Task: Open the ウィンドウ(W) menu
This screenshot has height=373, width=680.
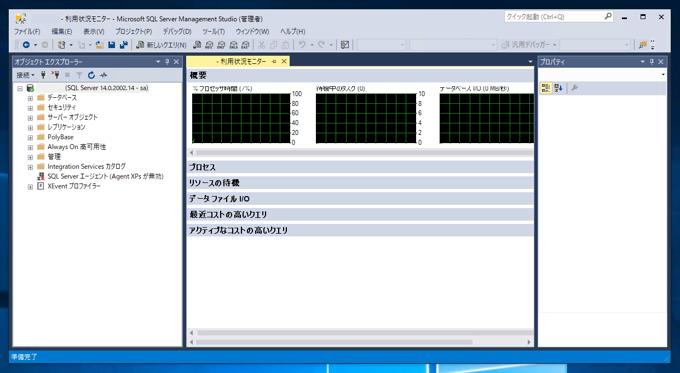Action: [252, 32]
